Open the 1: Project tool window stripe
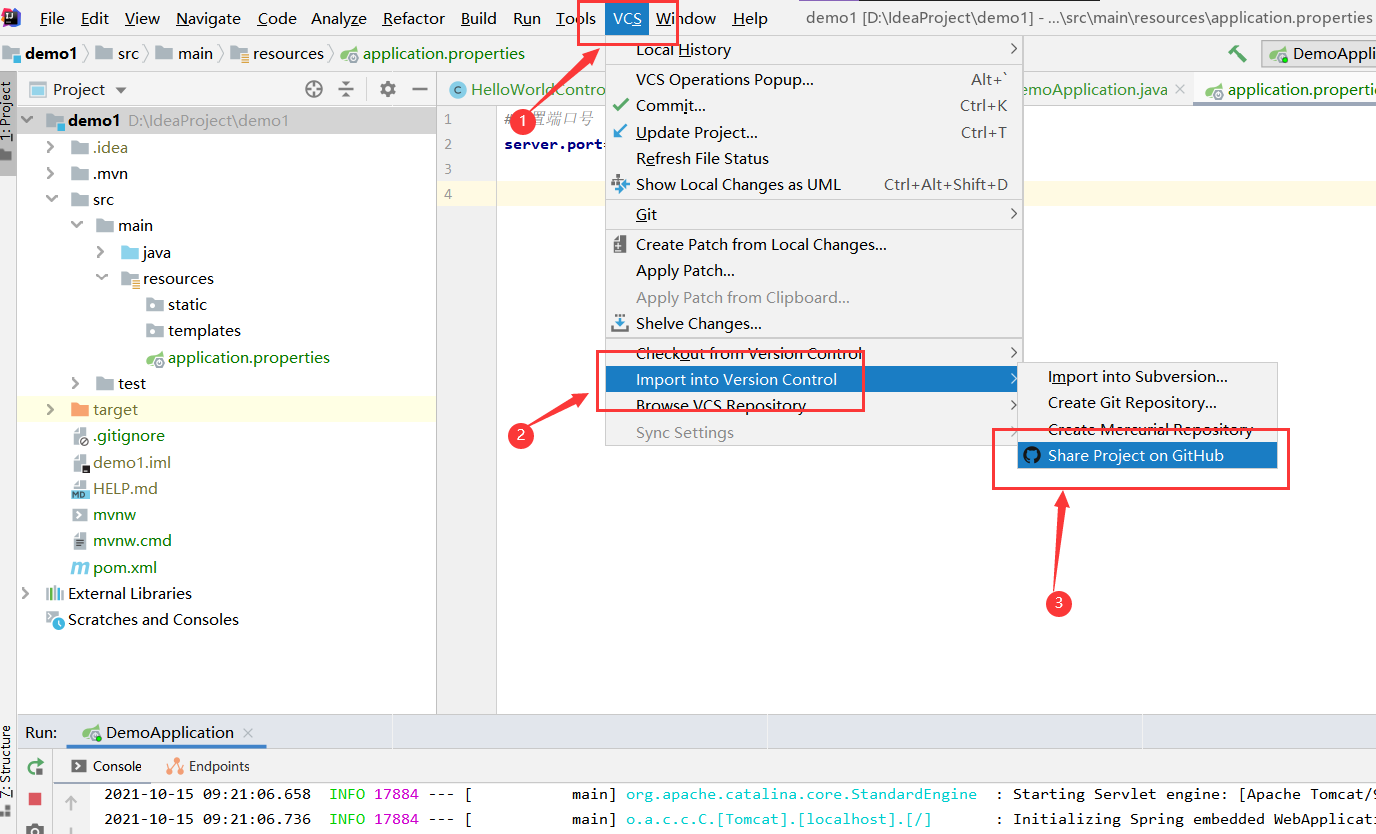The image size is (1376, 834). (7, 122)
